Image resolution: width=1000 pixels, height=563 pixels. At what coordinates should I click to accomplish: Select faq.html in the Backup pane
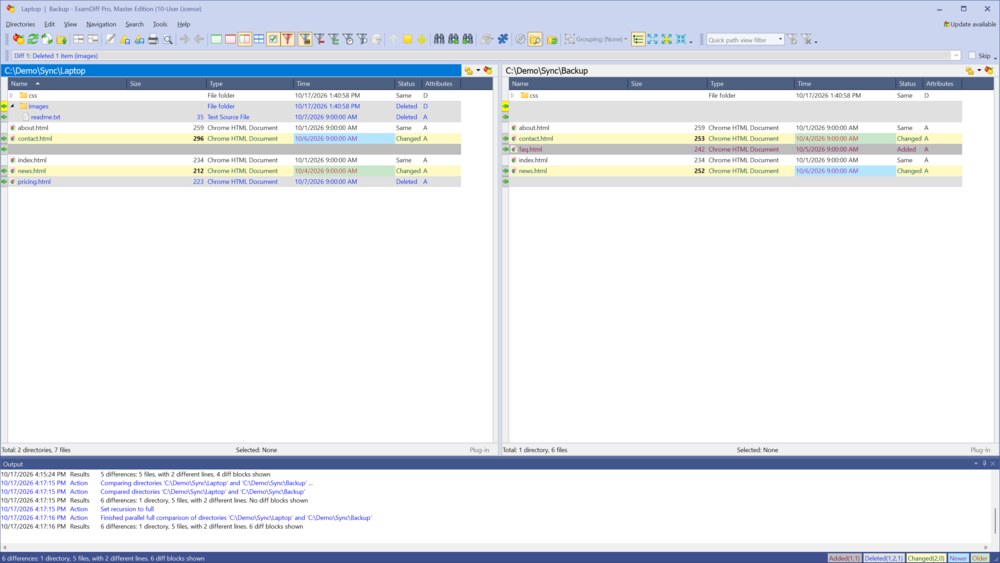coord(531,149)
